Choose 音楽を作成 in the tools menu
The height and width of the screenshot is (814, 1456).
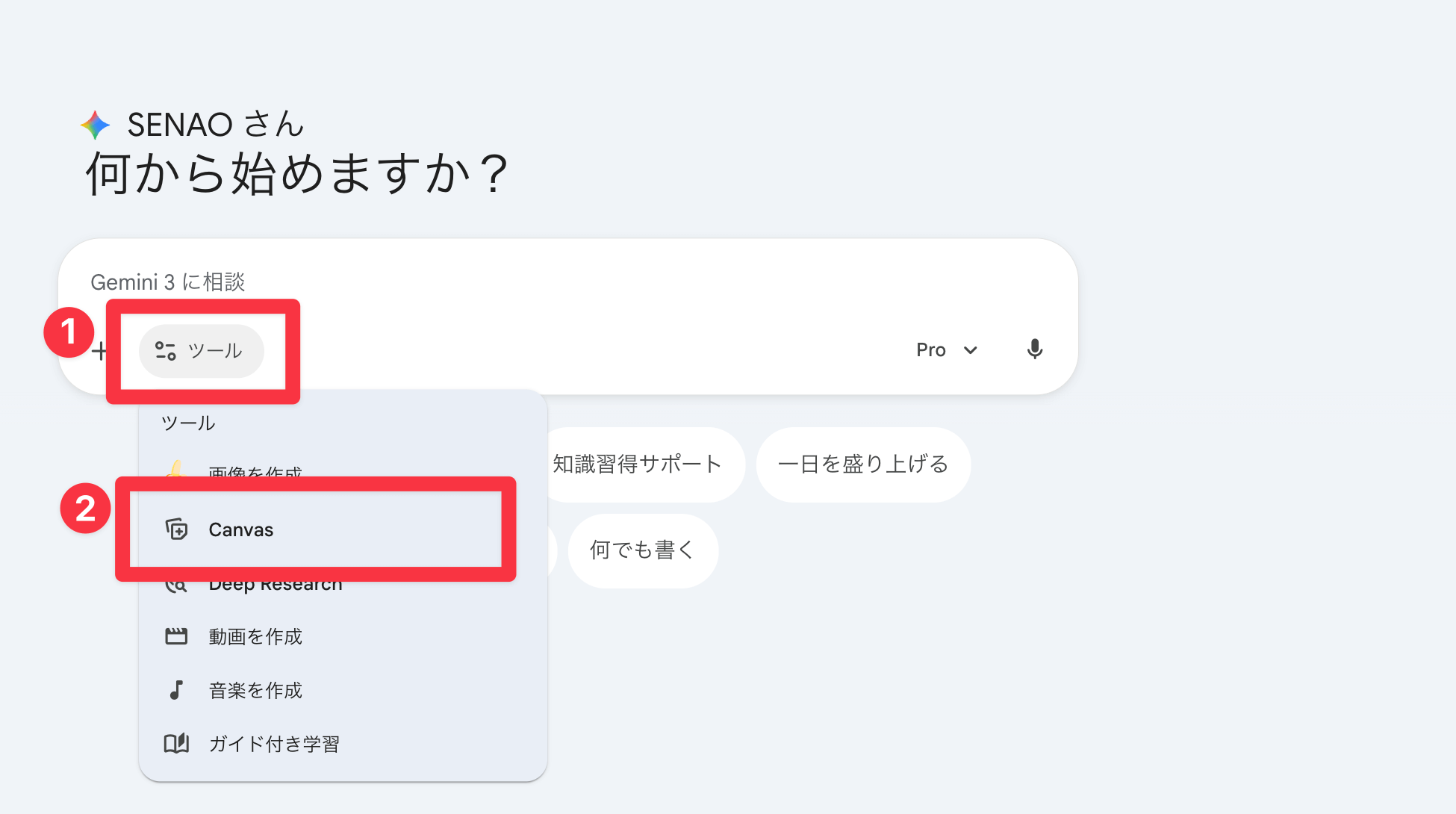pos(255,690)
